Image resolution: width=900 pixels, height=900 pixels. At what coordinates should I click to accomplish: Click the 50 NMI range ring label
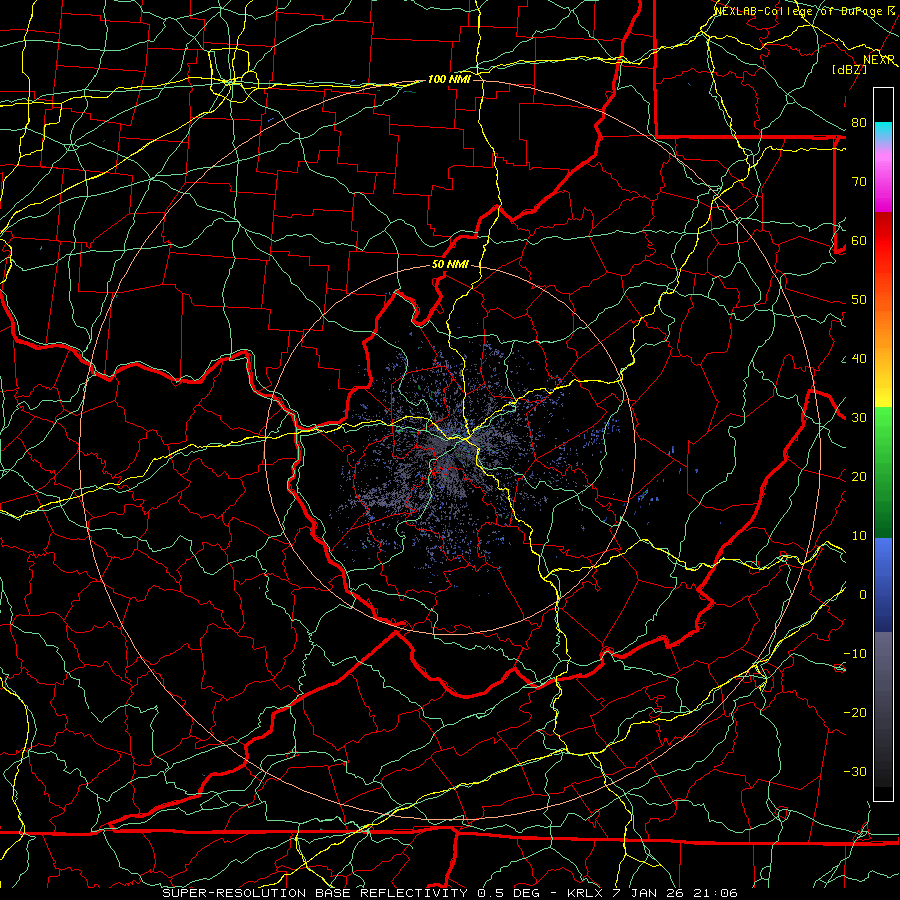450,265
